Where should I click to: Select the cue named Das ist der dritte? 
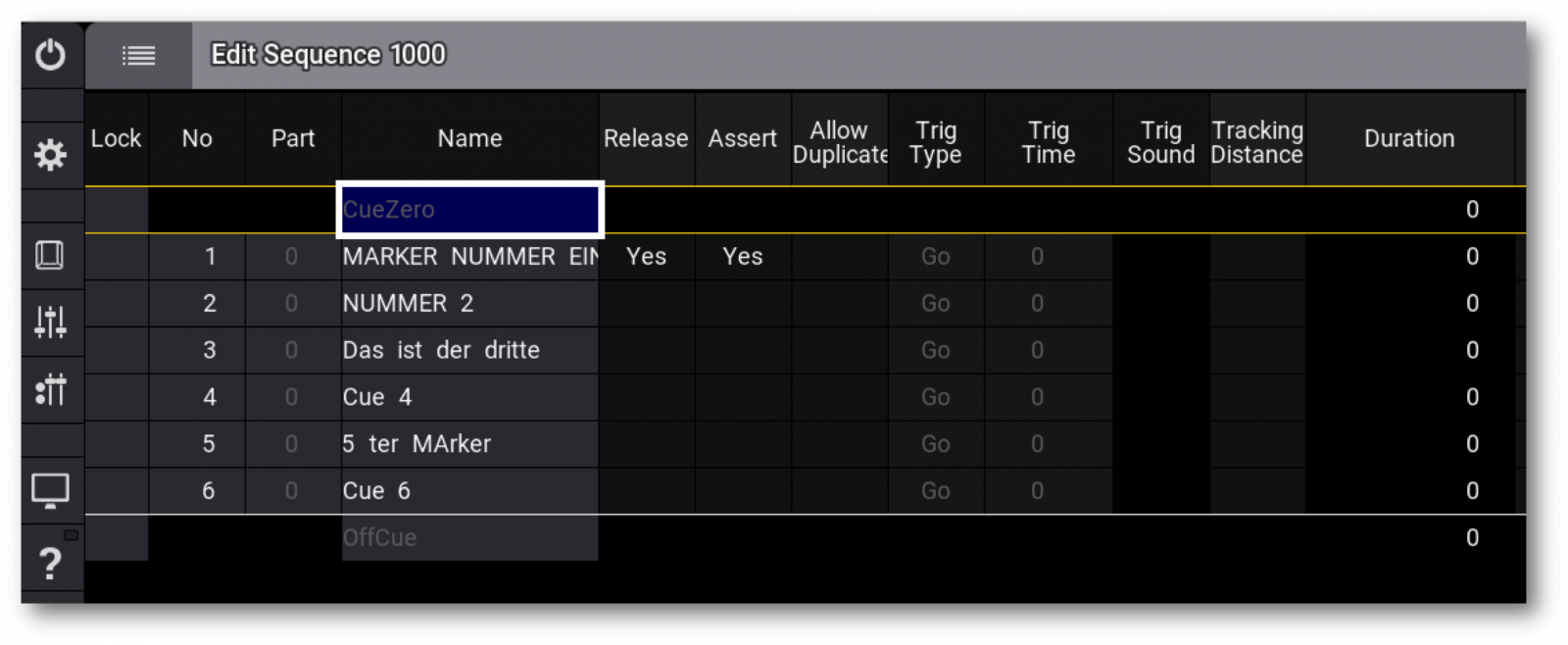tap(469, 351)
